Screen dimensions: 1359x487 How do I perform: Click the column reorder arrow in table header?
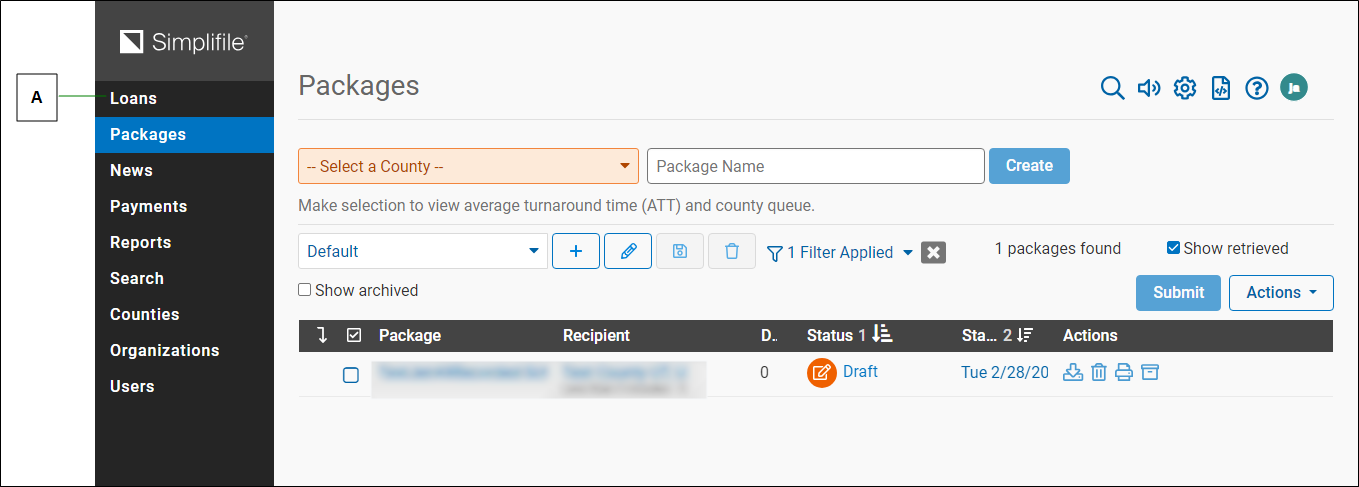pyautogui.click(x=322, y=335)
